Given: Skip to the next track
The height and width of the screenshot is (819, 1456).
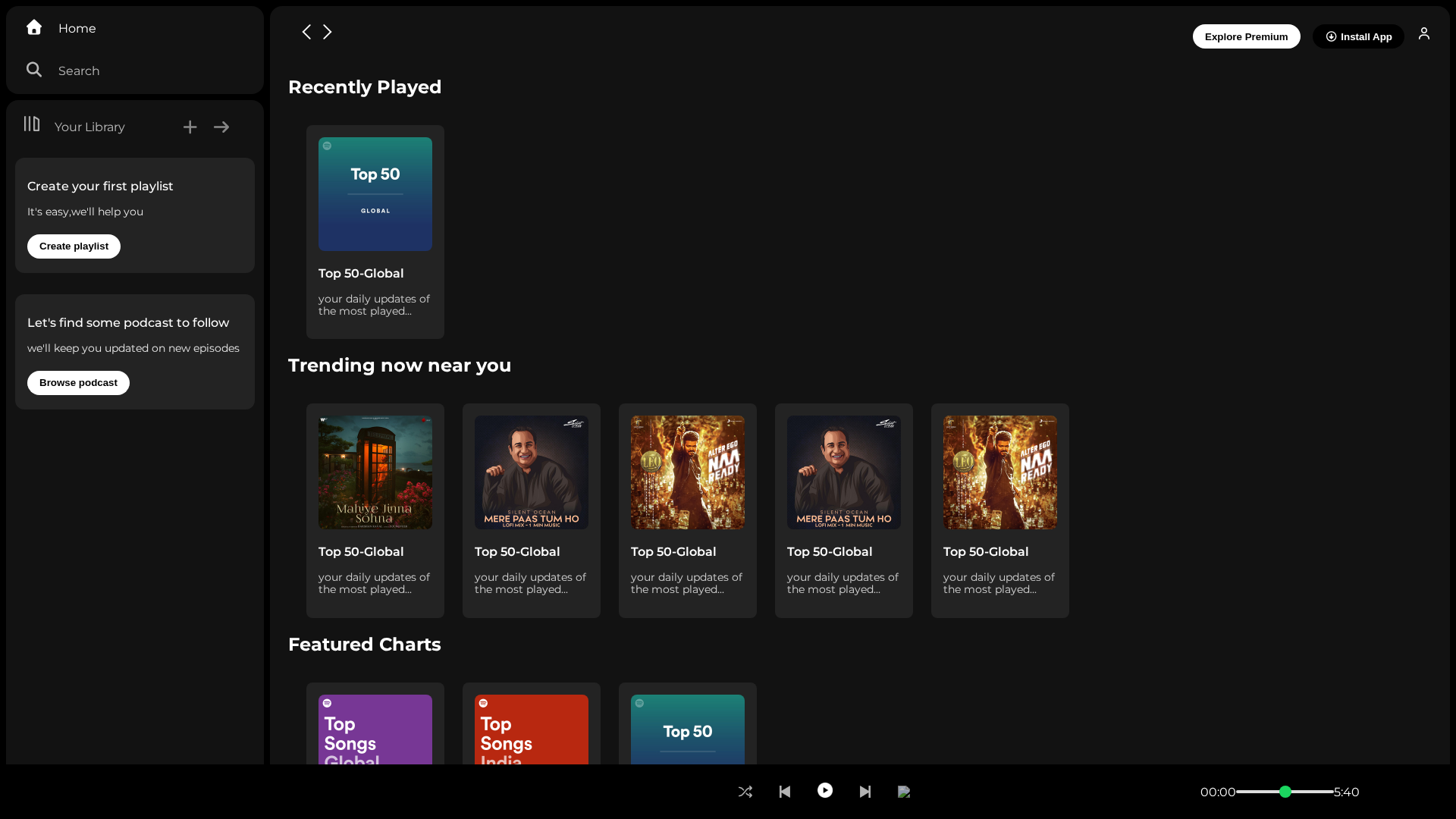Looking at the screenshot, I should pos(865,792).
